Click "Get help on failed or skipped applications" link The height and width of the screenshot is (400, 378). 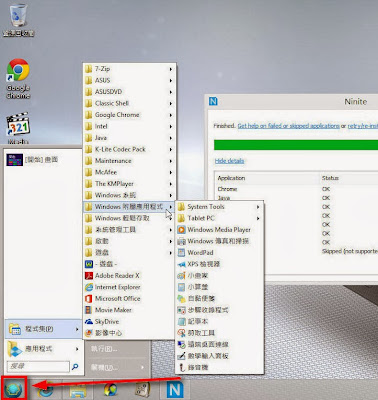tap(288, 126)
